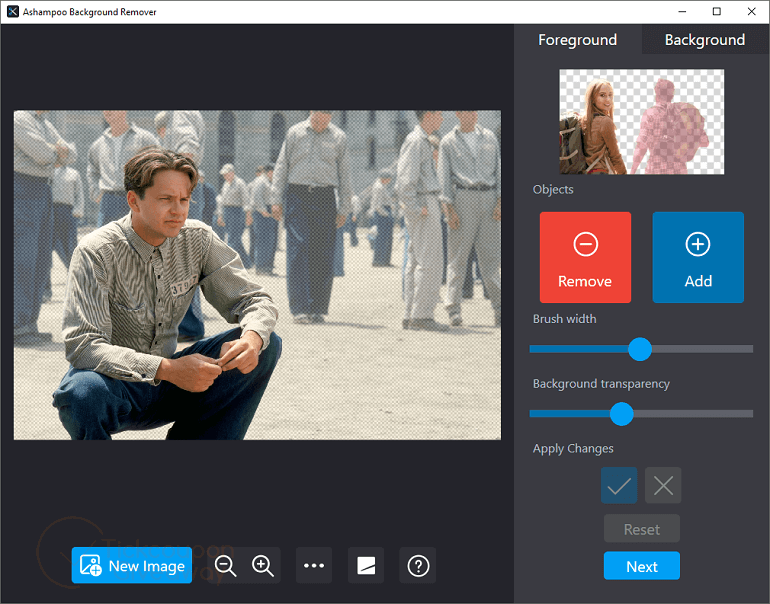
Task: Adjust the Background transparency slider handle
Action: (622, 414)
